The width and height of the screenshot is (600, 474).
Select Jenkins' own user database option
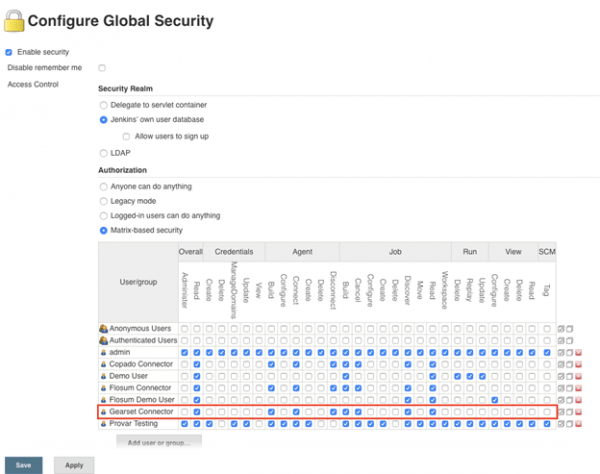pyautogui.click(x=103, y=120)
